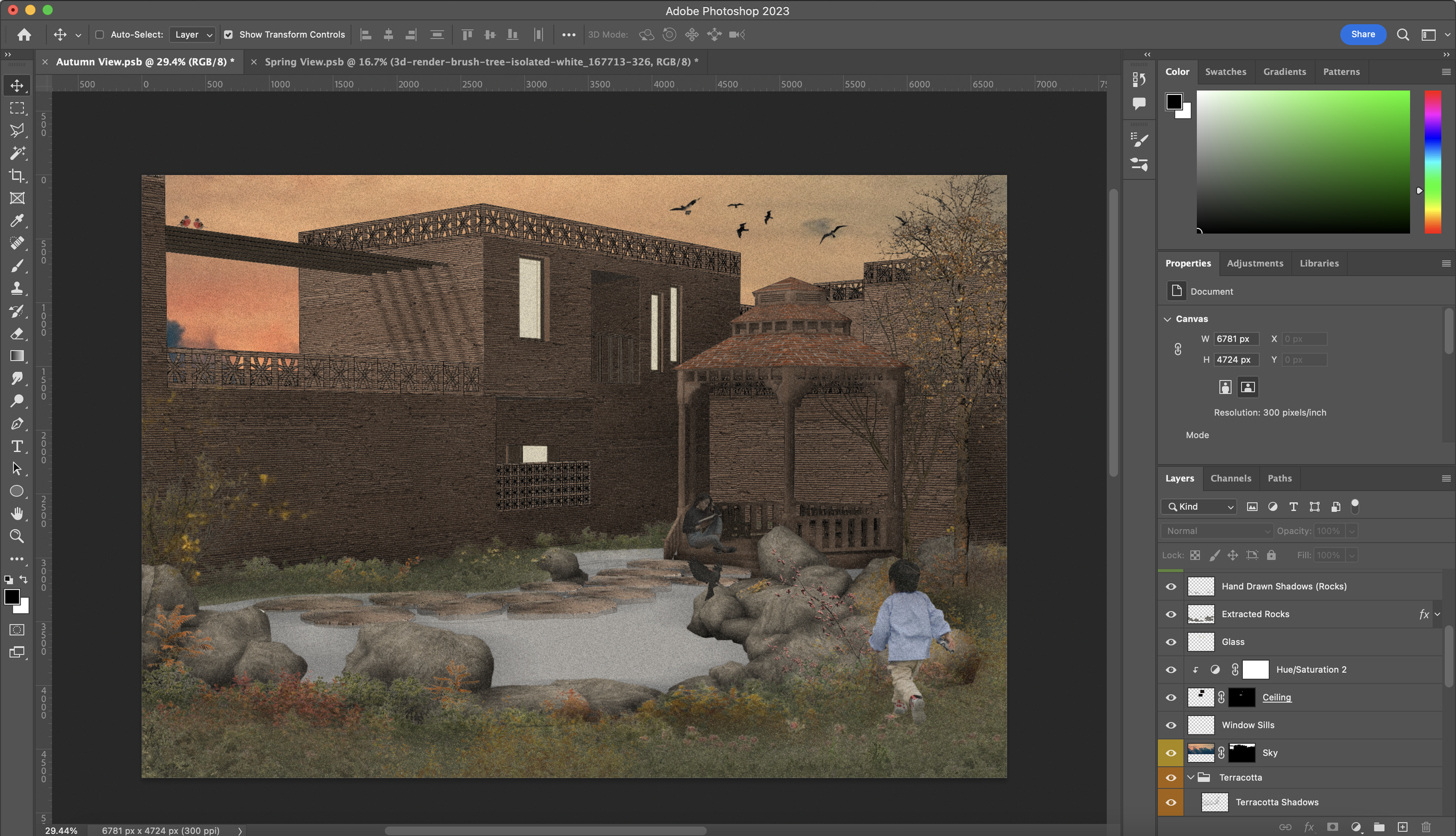Select the Type tool
Viewport: 1456px width, 836px height.
(17, 446)
